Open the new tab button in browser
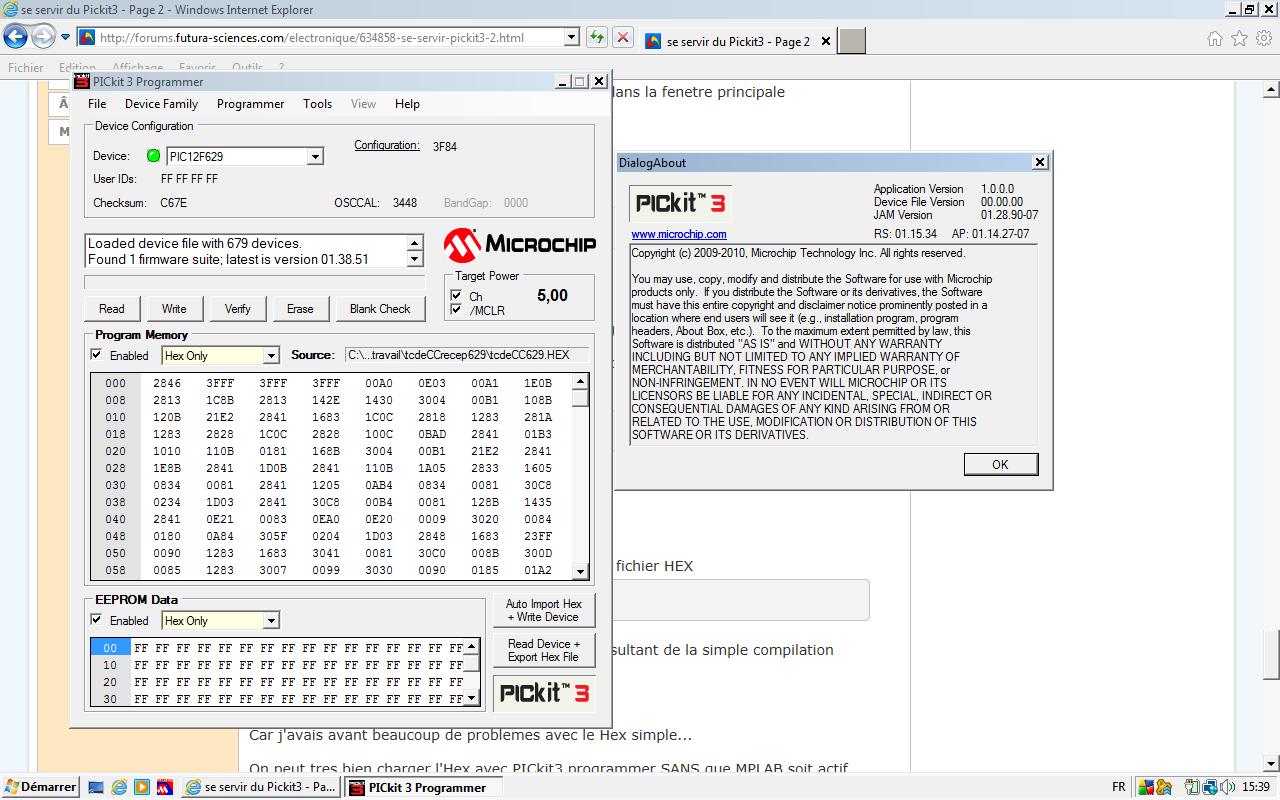 pos(851,41)
